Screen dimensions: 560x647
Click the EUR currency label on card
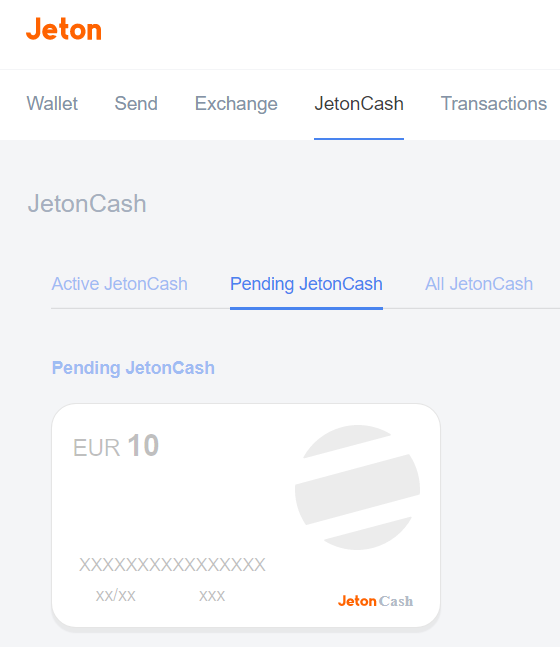pos(96,447)
